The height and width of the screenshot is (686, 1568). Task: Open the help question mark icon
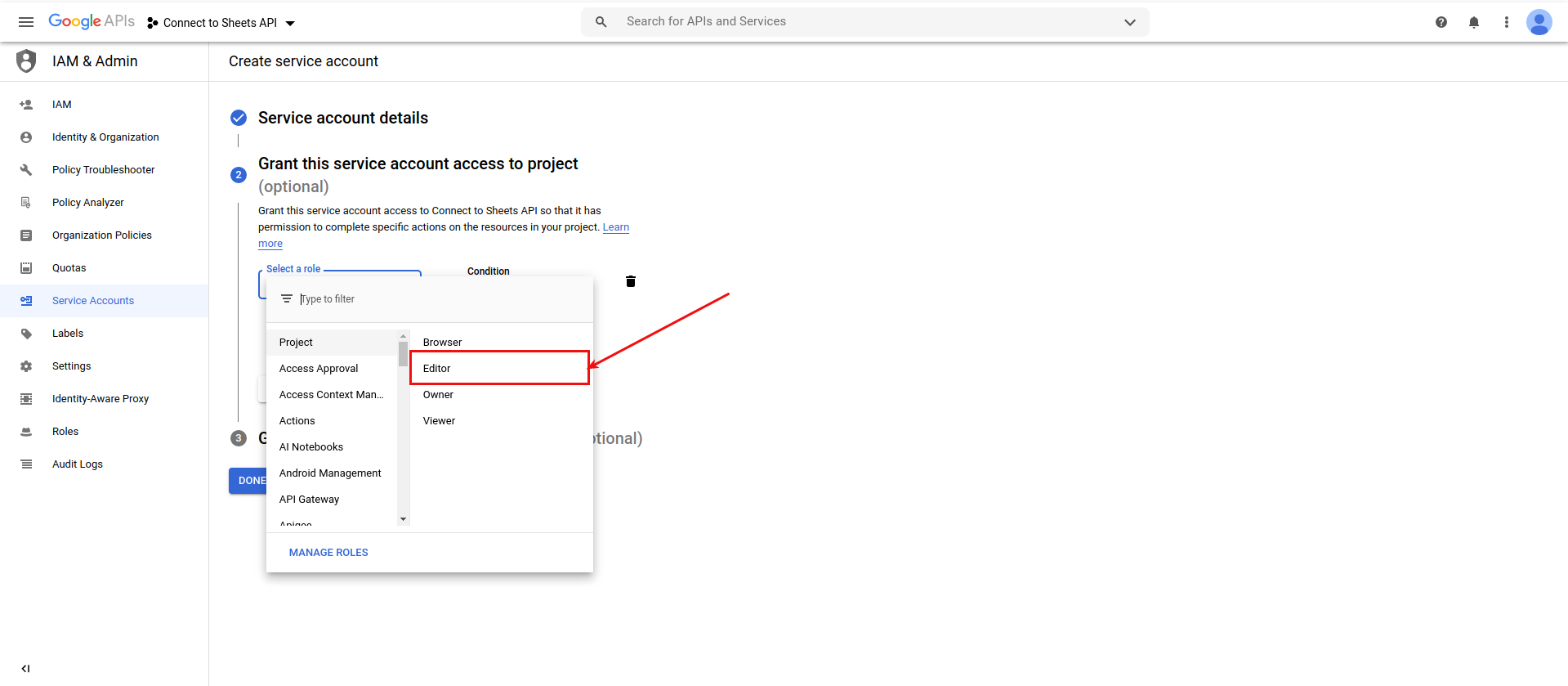(x=1441, y=22)
